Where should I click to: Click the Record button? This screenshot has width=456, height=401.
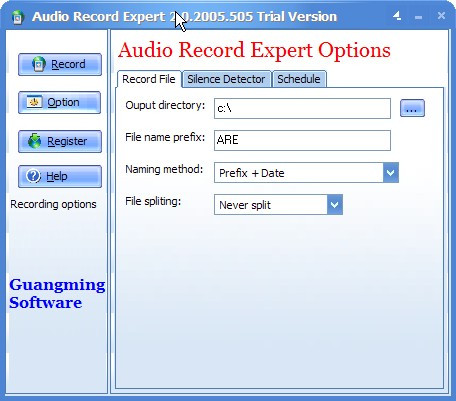click(x=60, y=64)
